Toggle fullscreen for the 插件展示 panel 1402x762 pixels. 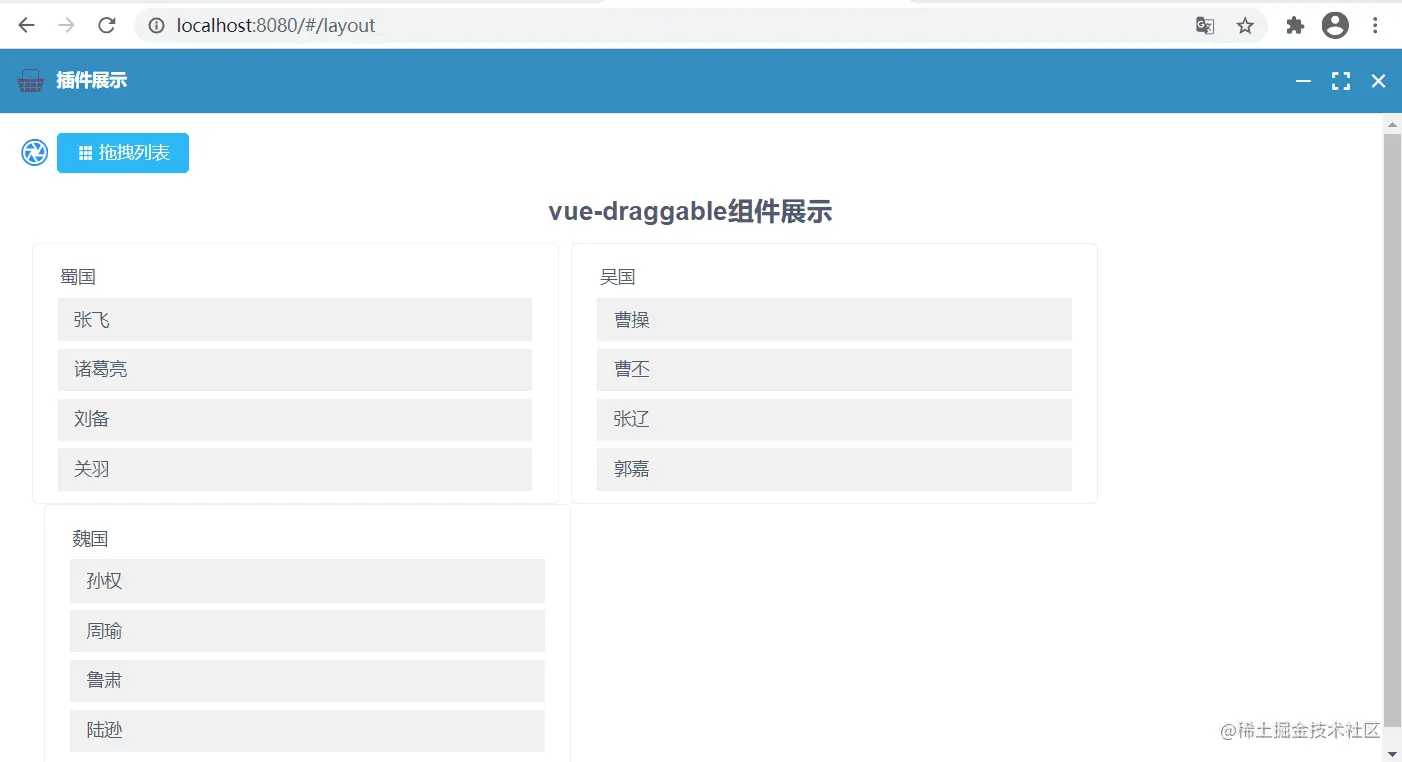tap(1341, 81)
